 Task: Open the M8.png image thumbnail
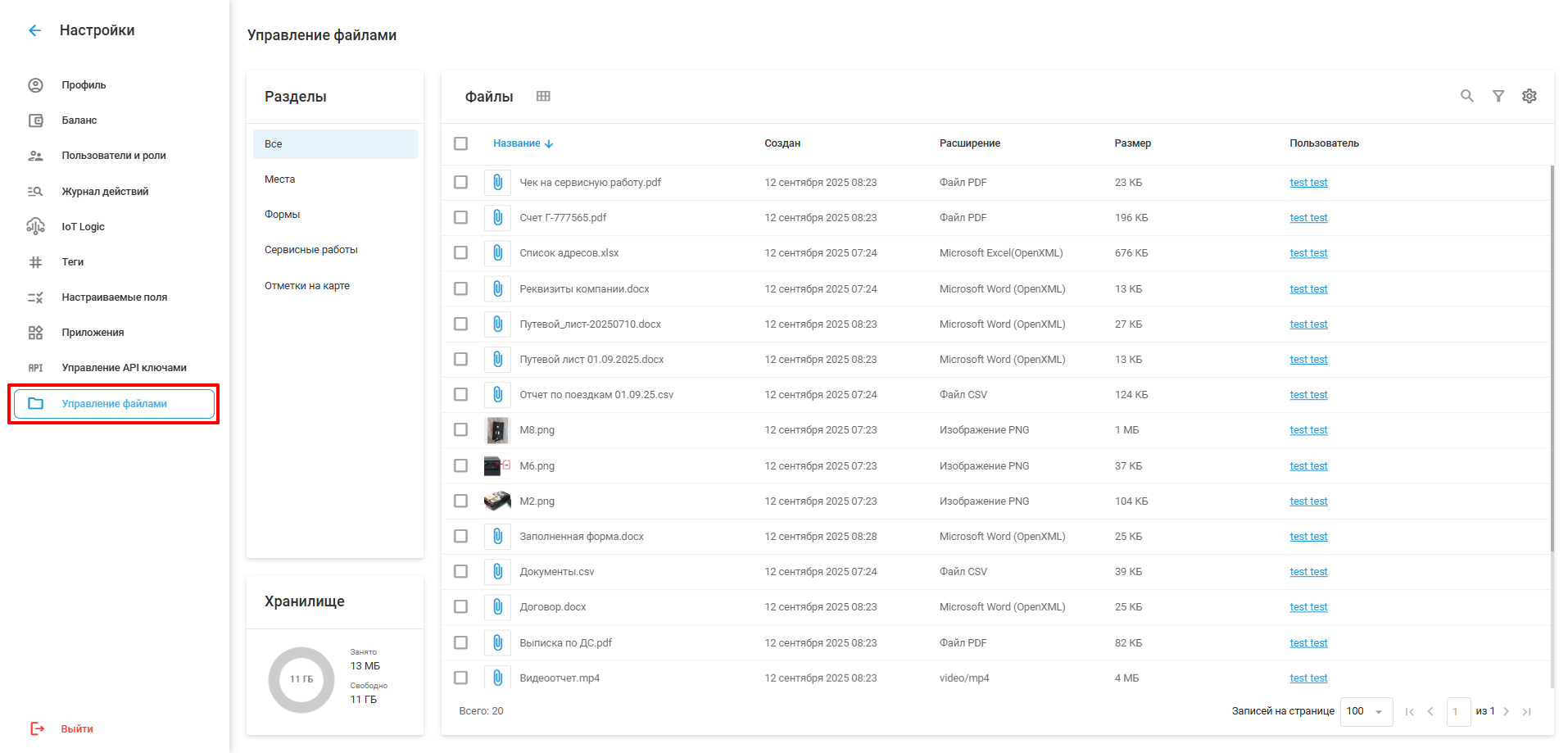[496, 430]
